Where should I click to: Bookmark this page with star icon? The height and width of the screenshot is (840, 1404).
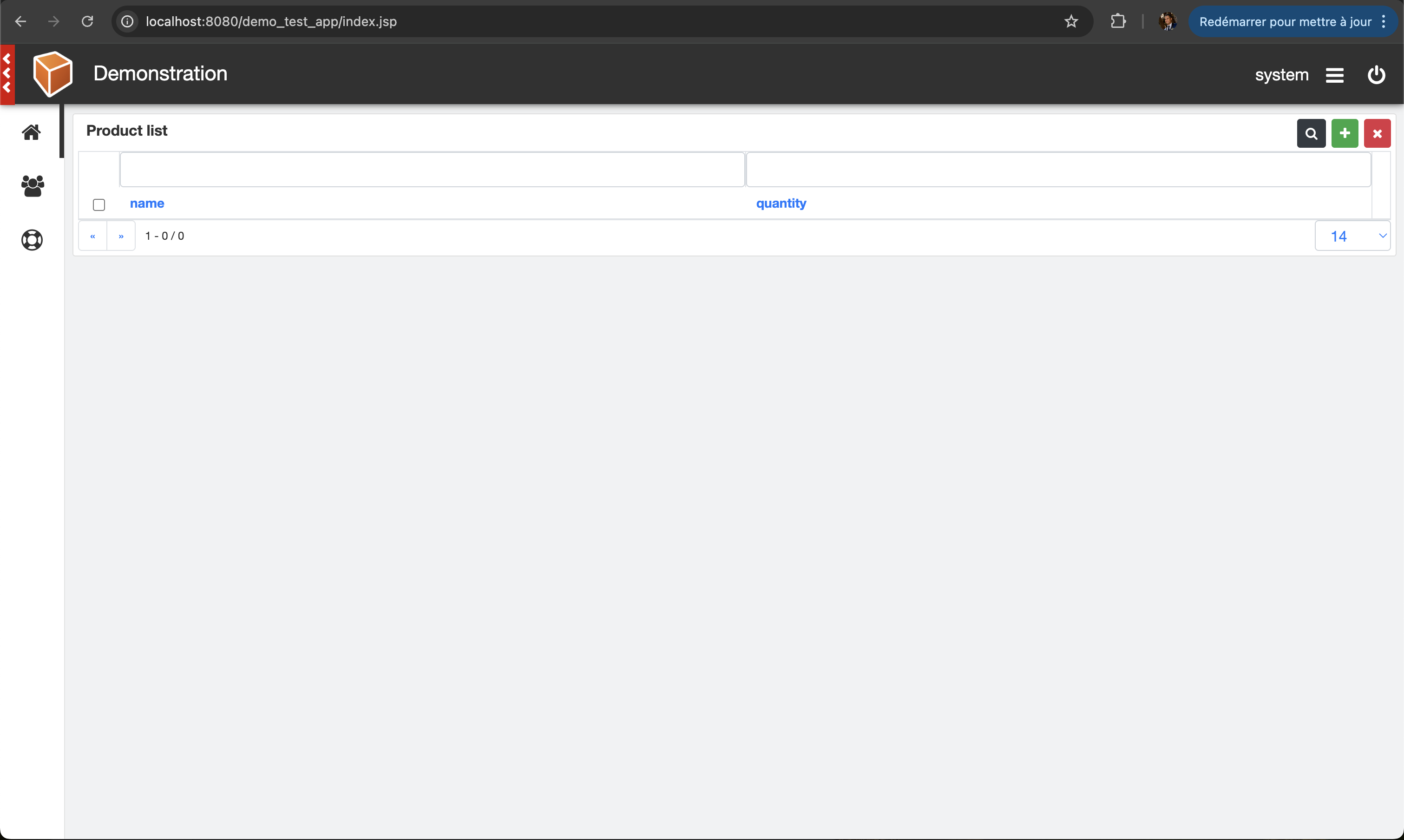pos(1071,21)
